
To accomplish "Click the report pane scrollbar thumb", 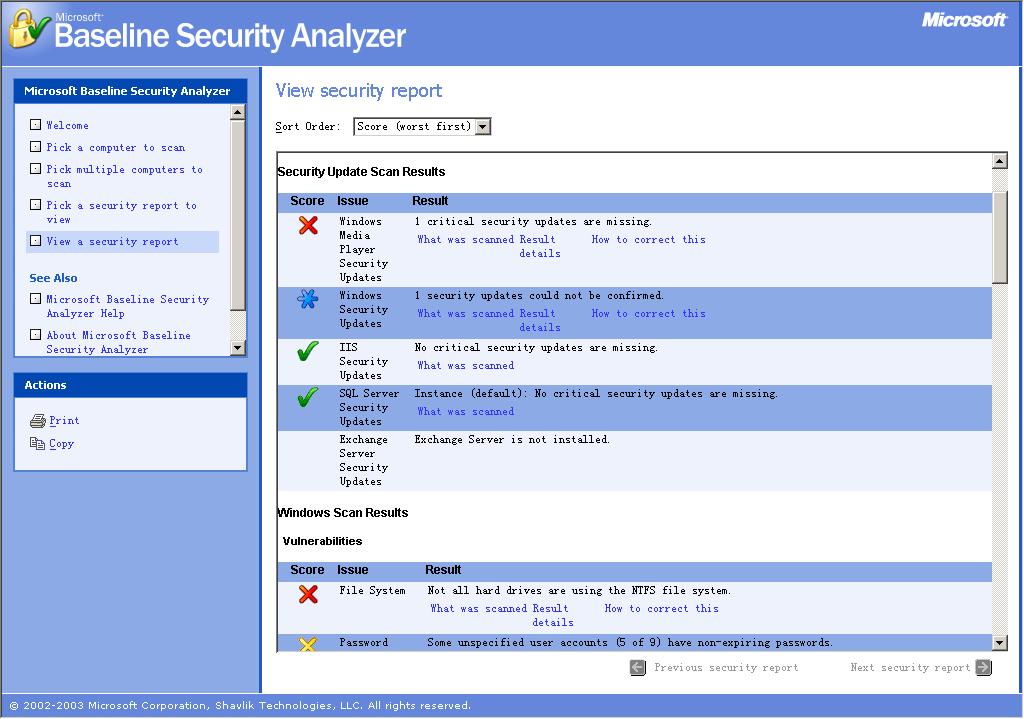I will (x=999, y=238).
